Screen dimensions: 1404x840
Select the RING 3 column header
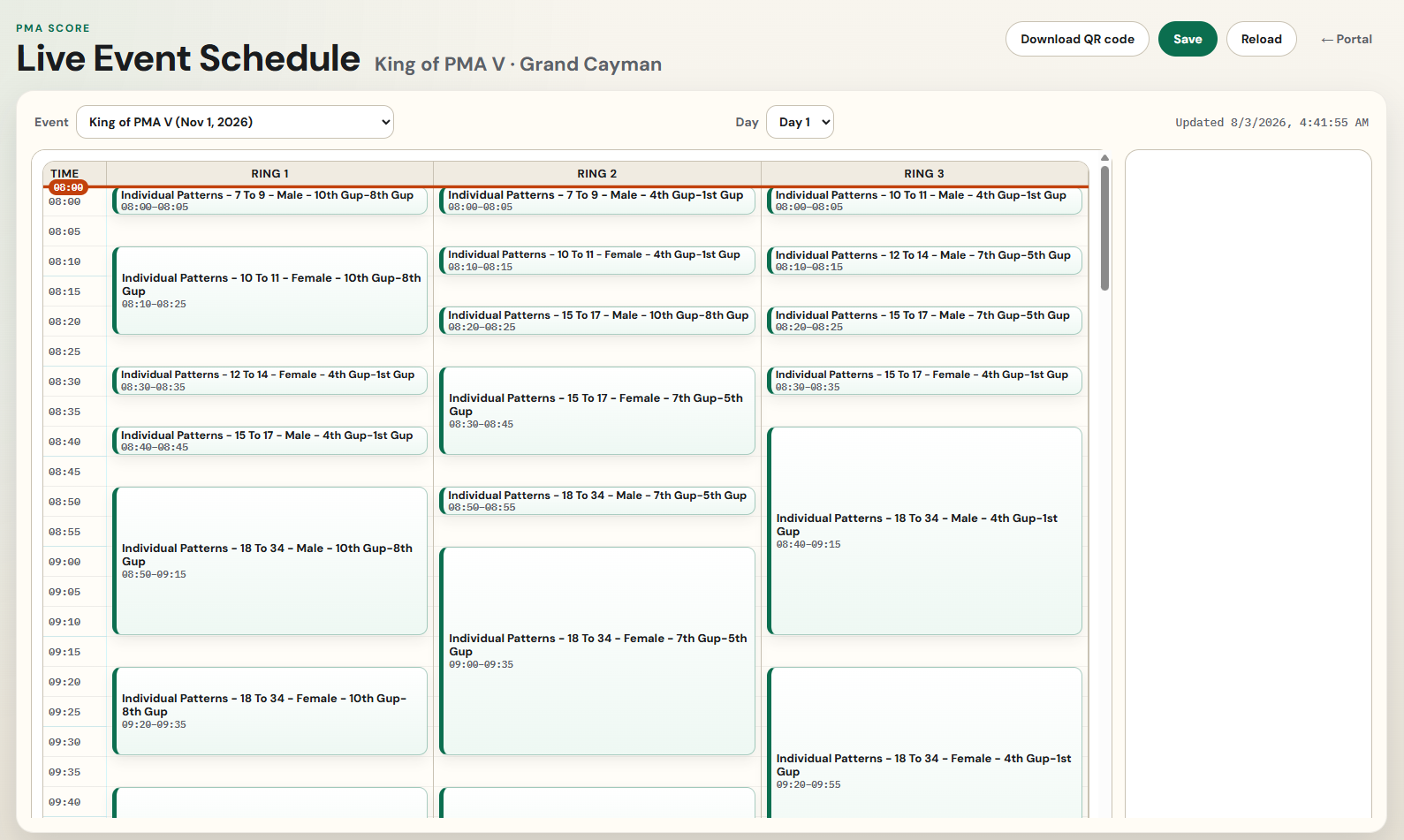(x=924, y=174)
